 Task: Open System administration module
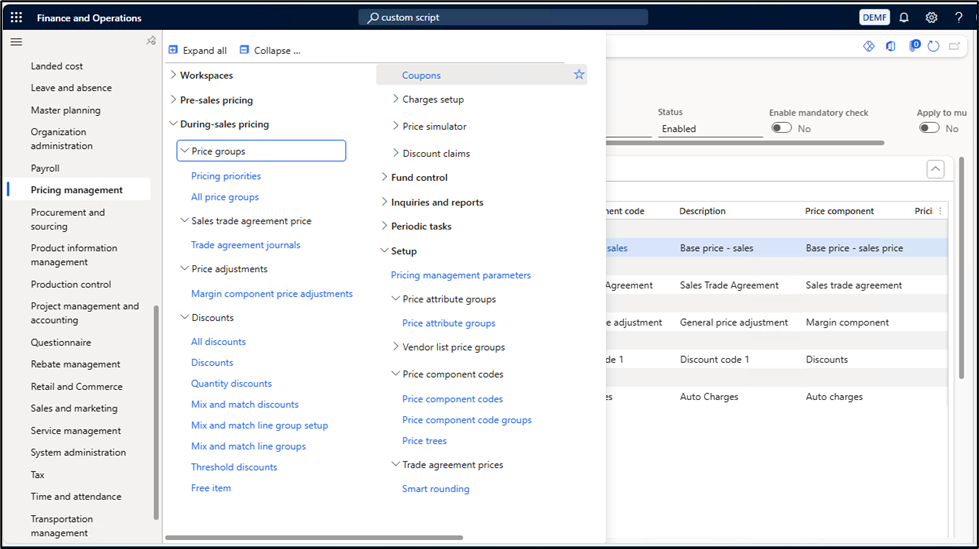click(x=78, y=452)
